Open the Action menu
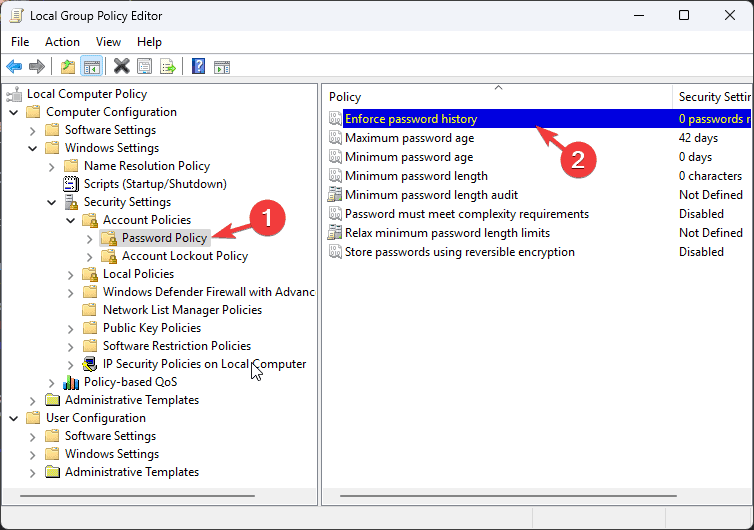Image resolution: width=754 pixels, height=530 pixels. click(63, 42)
